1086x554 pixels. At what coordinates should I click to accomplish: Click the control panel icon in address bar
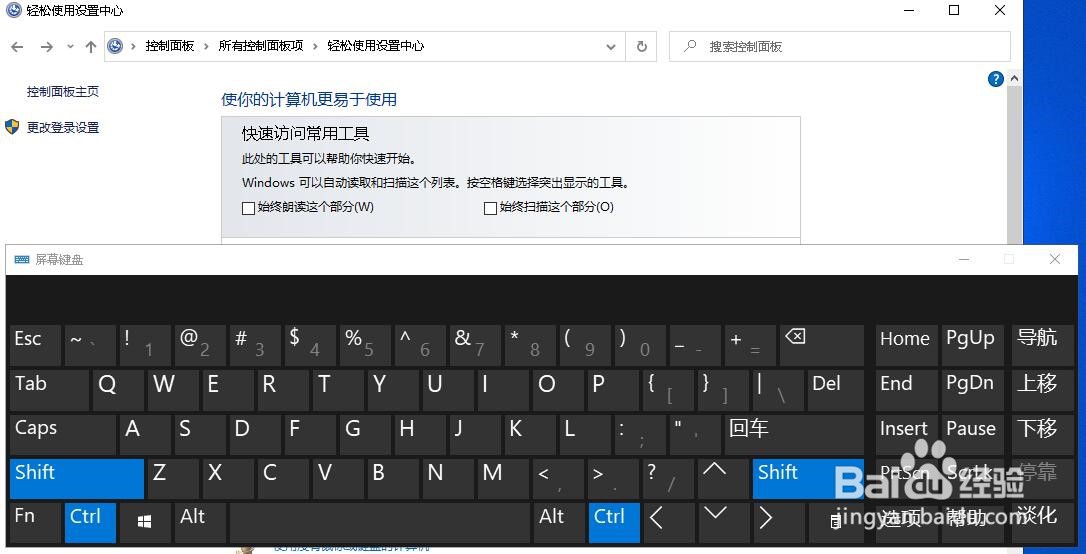116,46
